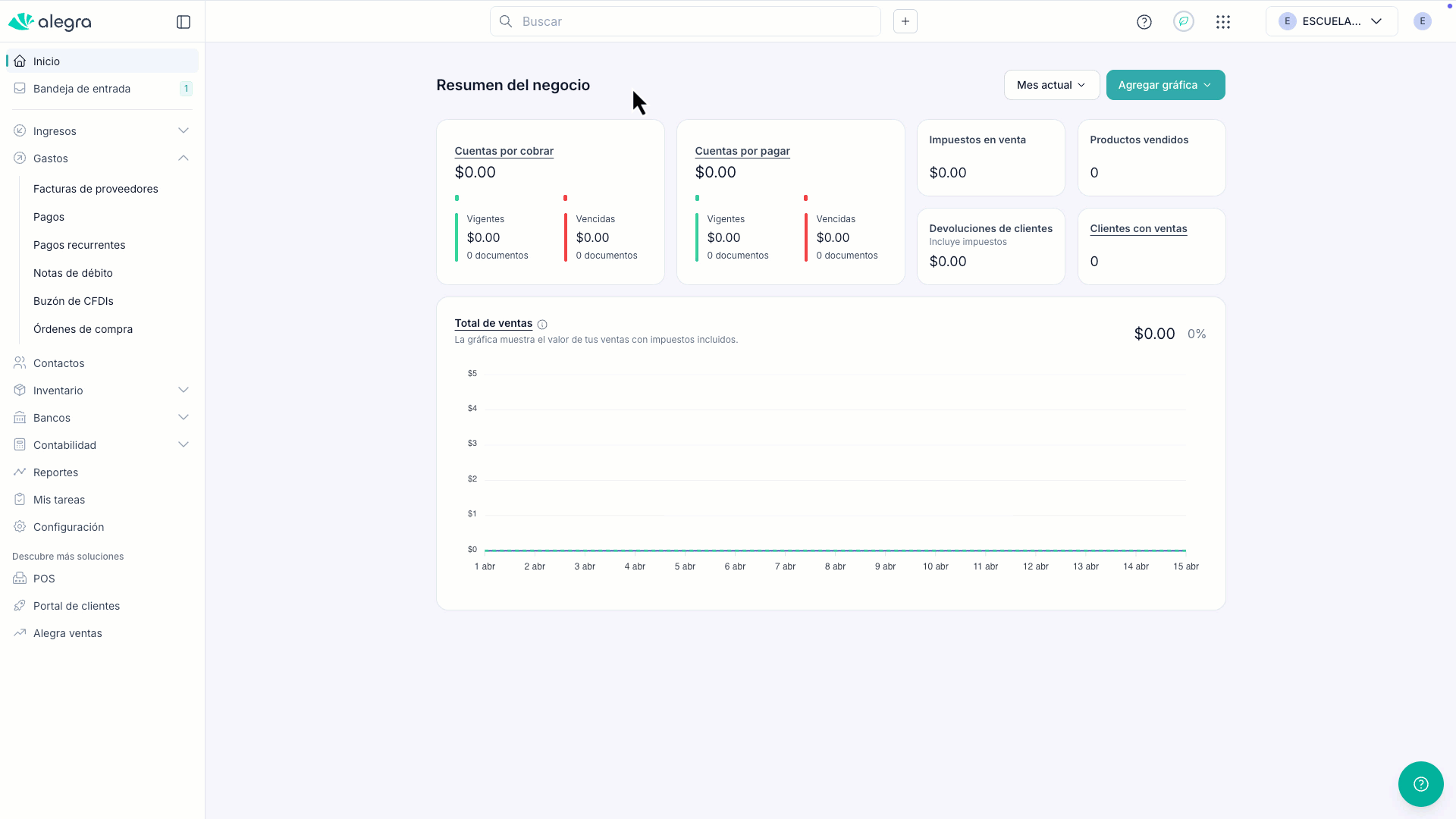
Task: Collapse the Gastos section chevron
Action: 183,158
